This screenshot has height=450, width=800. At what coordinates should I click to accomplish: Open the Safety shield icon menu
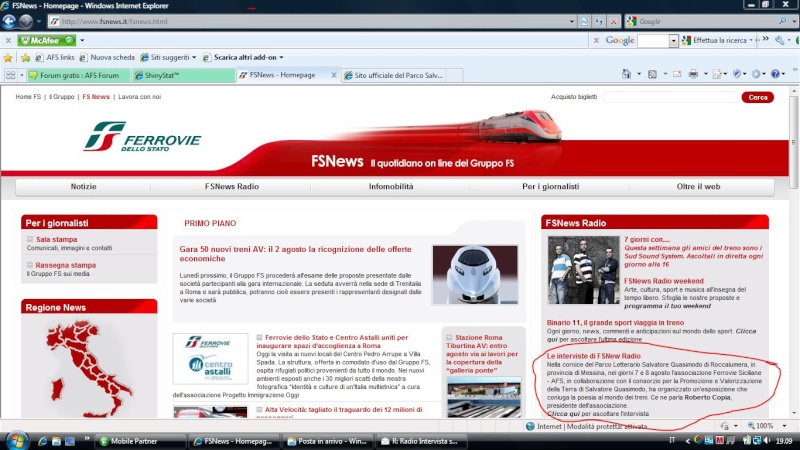[x=737, y=74]
